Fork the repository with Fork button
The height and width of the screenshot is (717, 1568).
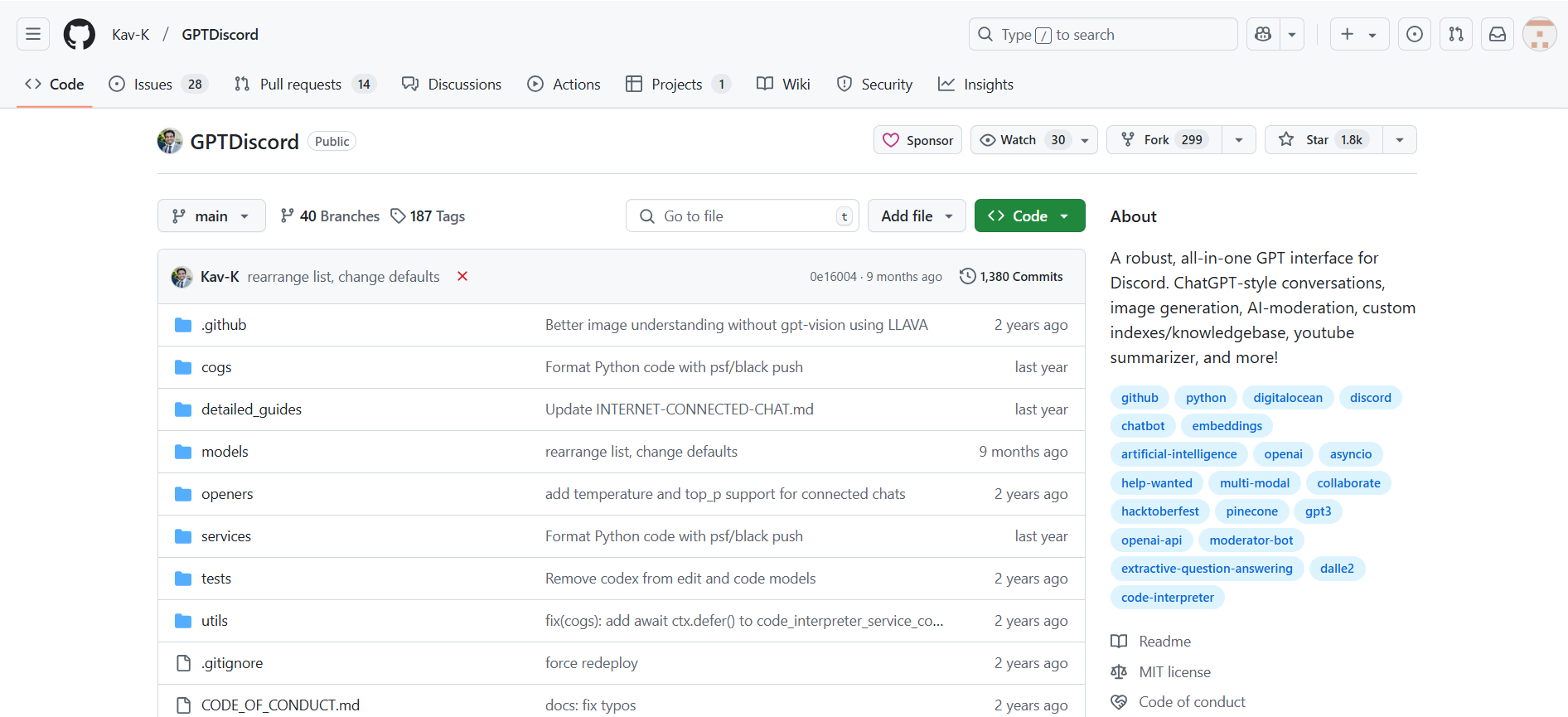pyautogui.click(x=1164, y=139)
